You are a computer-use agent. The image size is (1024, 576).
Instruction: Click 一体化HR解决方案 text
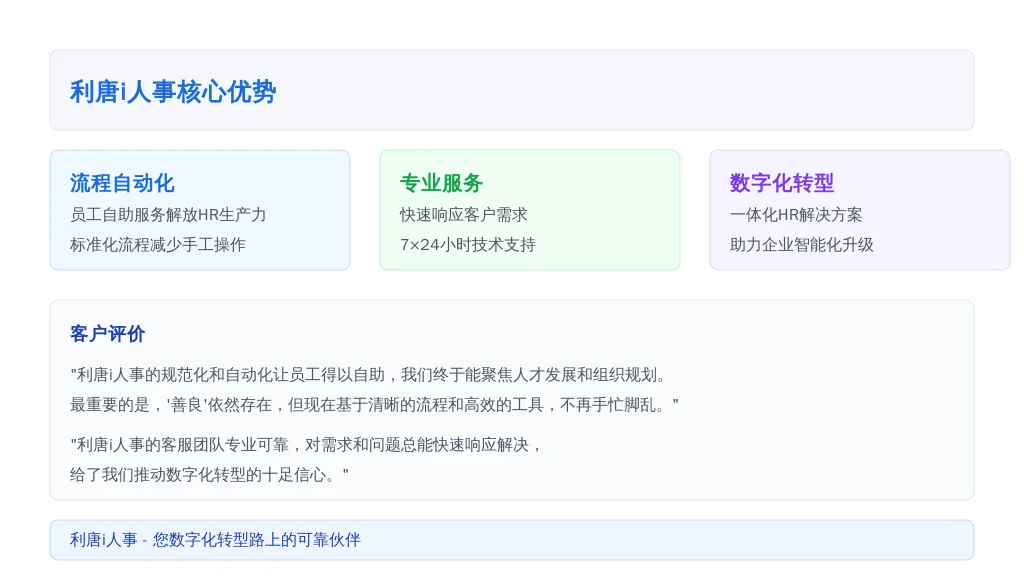point(796,215)
